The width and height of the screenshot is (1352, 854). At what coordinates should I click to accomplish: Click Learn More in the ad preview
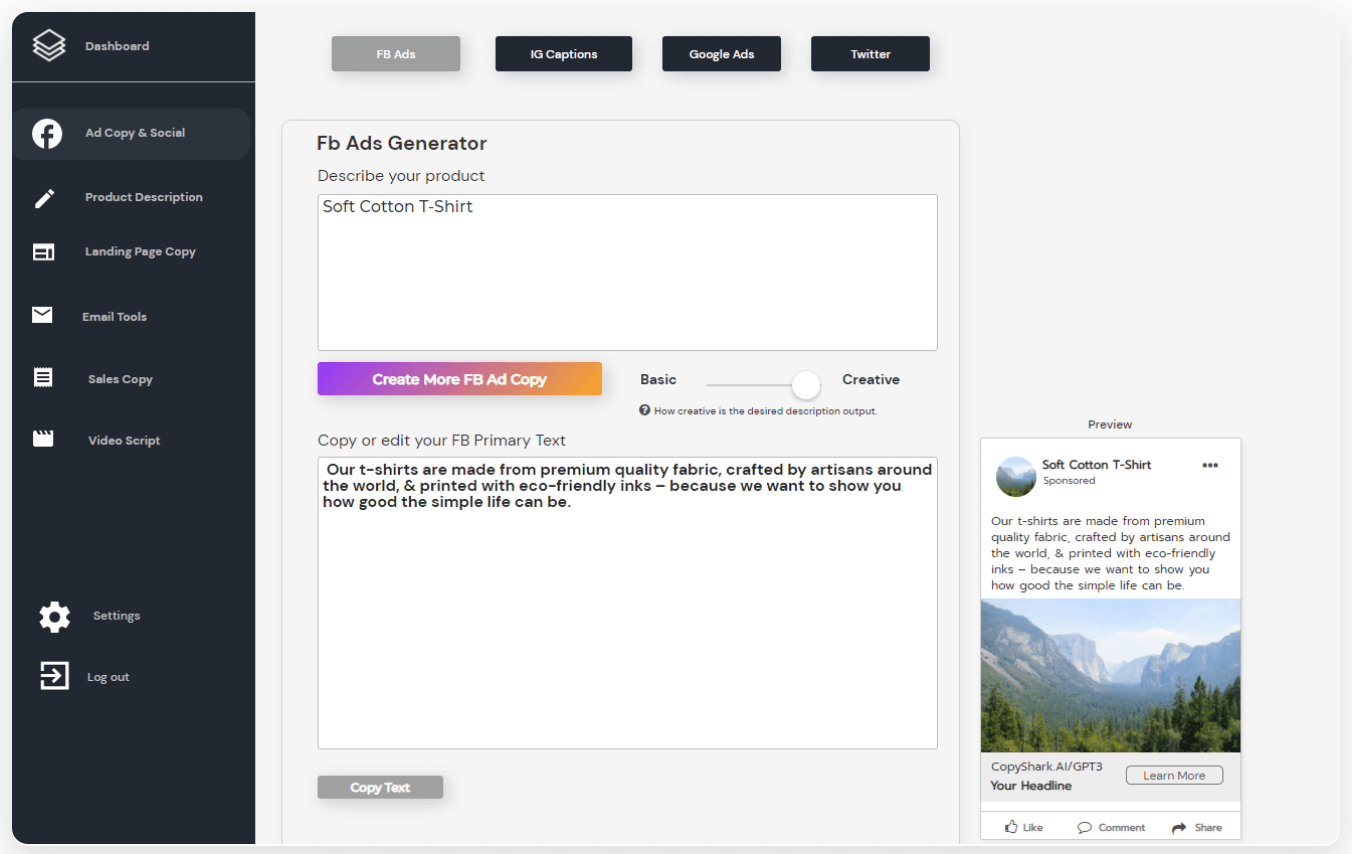pos(1174,776)
